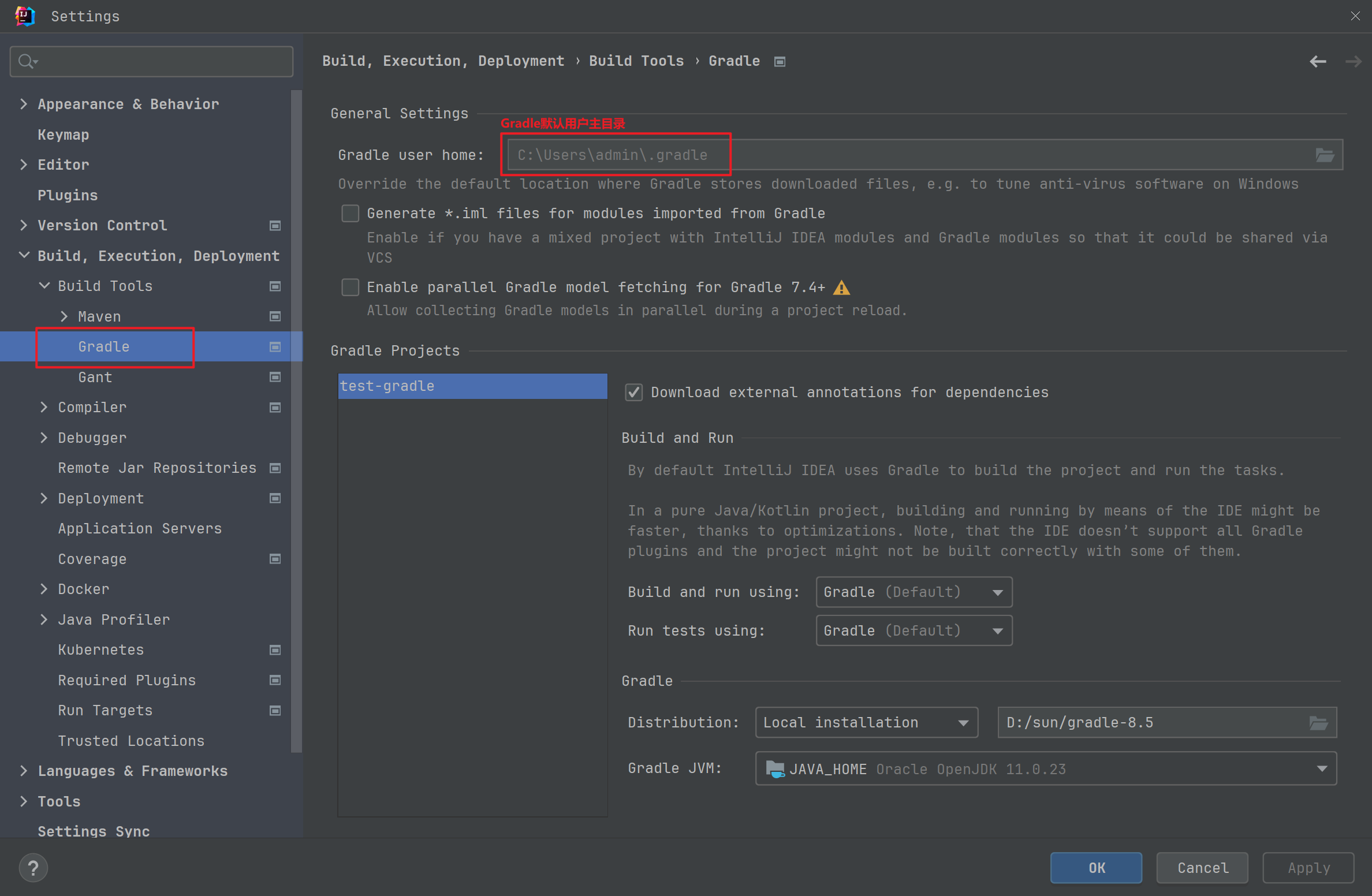Viewport: 1372px width, 896px height.
Task: Open the Gradle JVM dropdown
Action: tap(1045, 769)
